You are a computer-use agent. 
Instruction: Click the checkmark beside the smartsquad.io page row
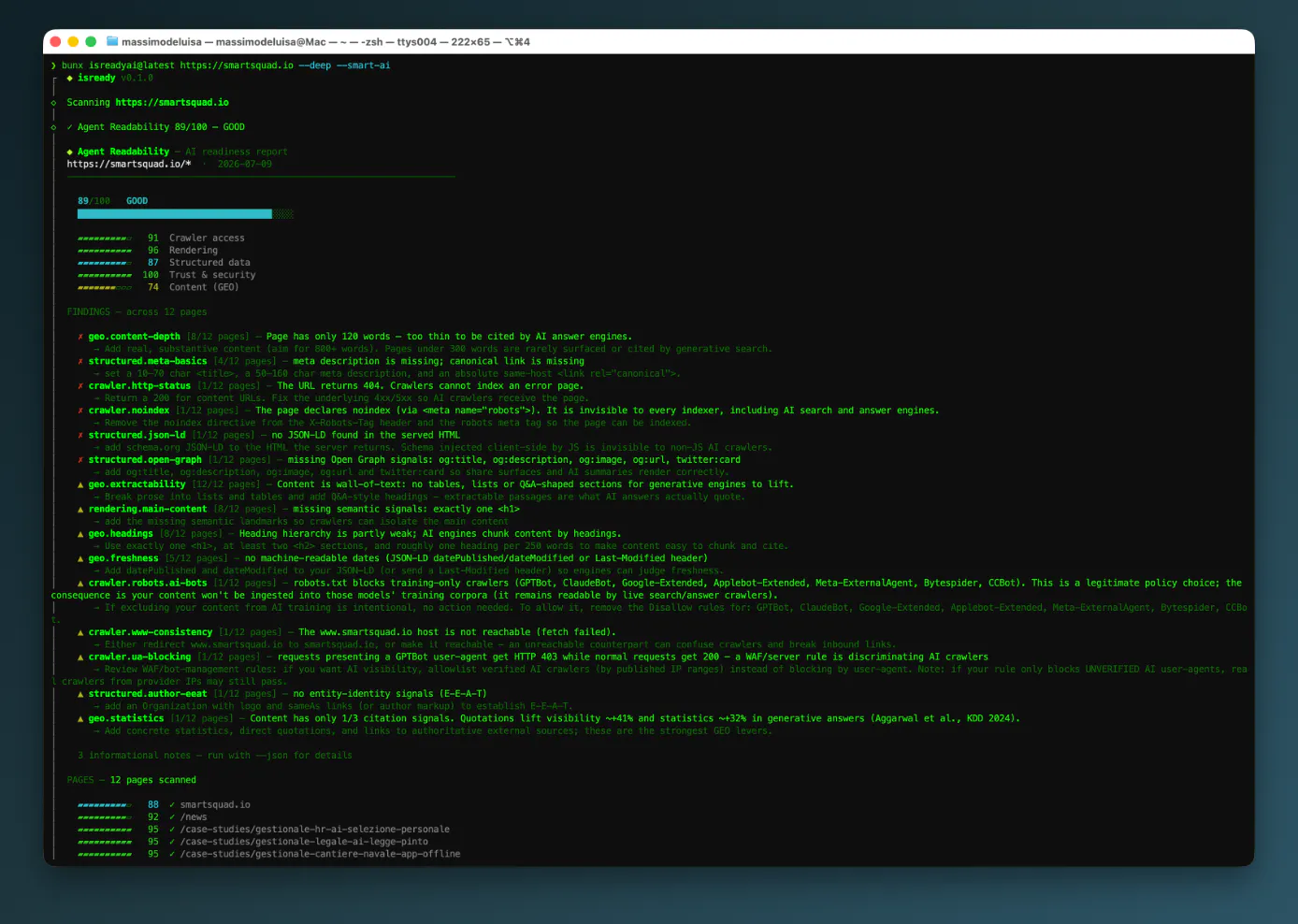[x=172, y=805]
